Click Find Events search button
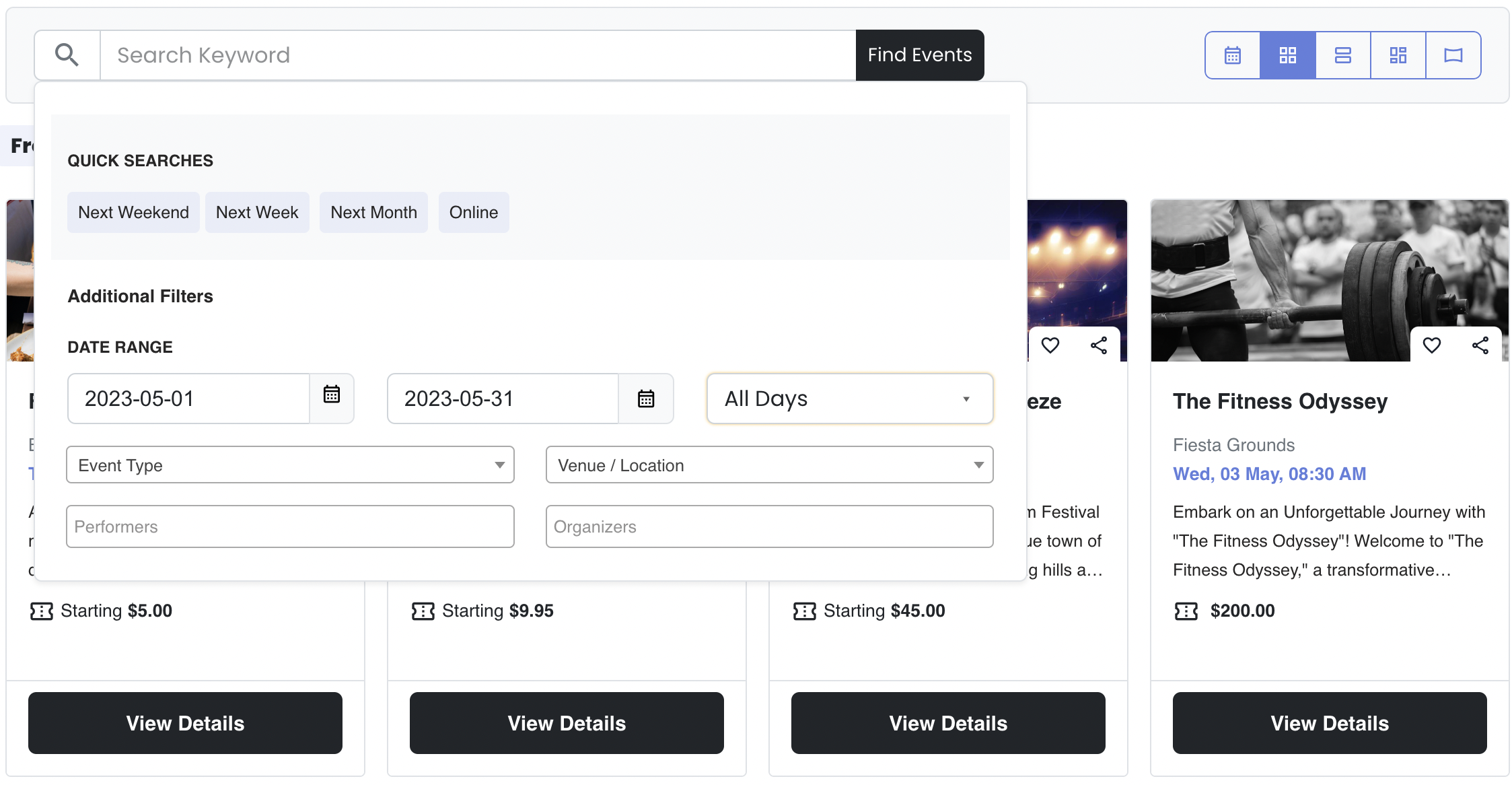1512x785 pixels. click(x=918, y=55)
